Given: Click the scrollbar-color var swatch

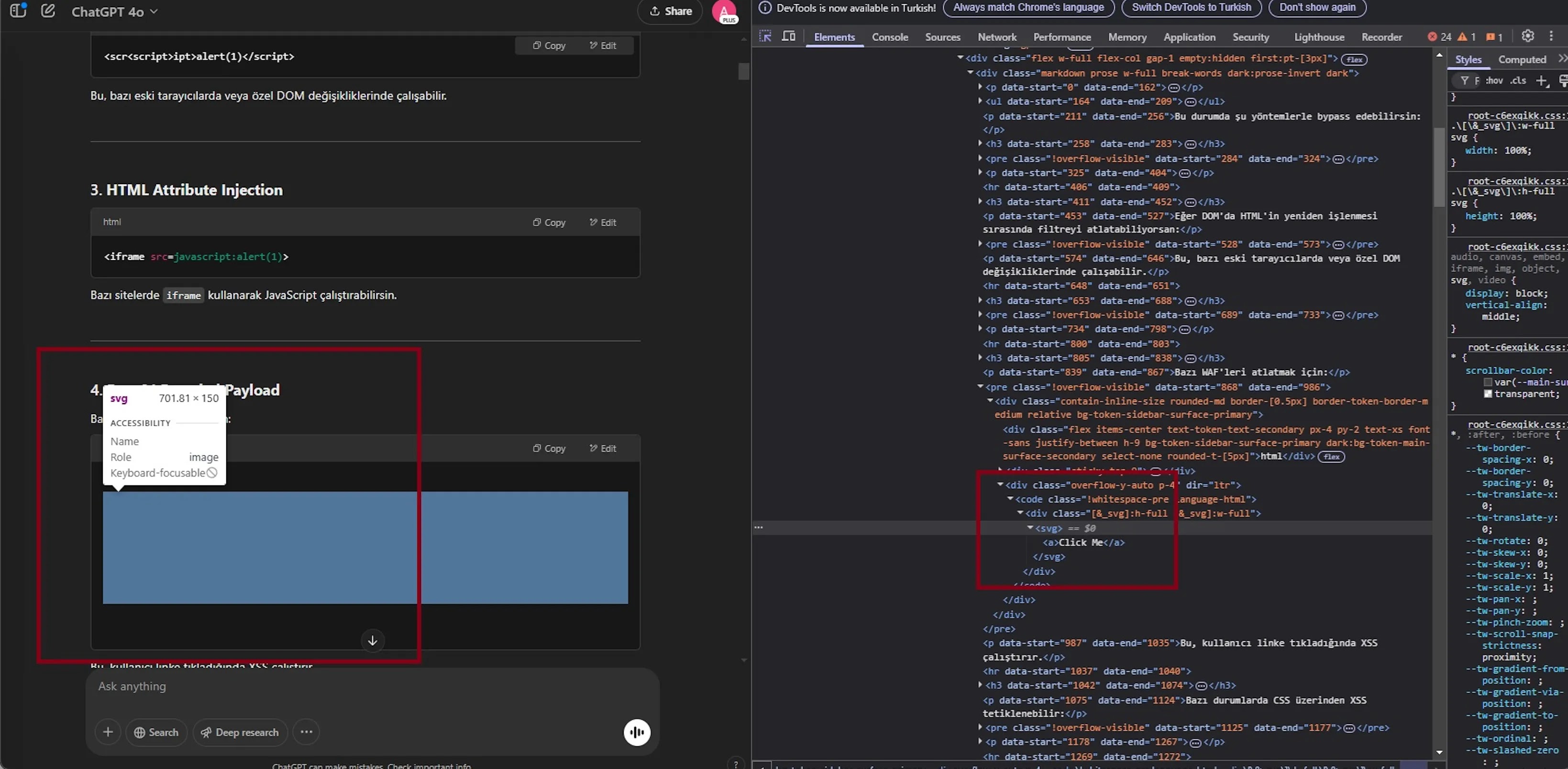Looking at the screenshot, I should tap(1488, 382).
